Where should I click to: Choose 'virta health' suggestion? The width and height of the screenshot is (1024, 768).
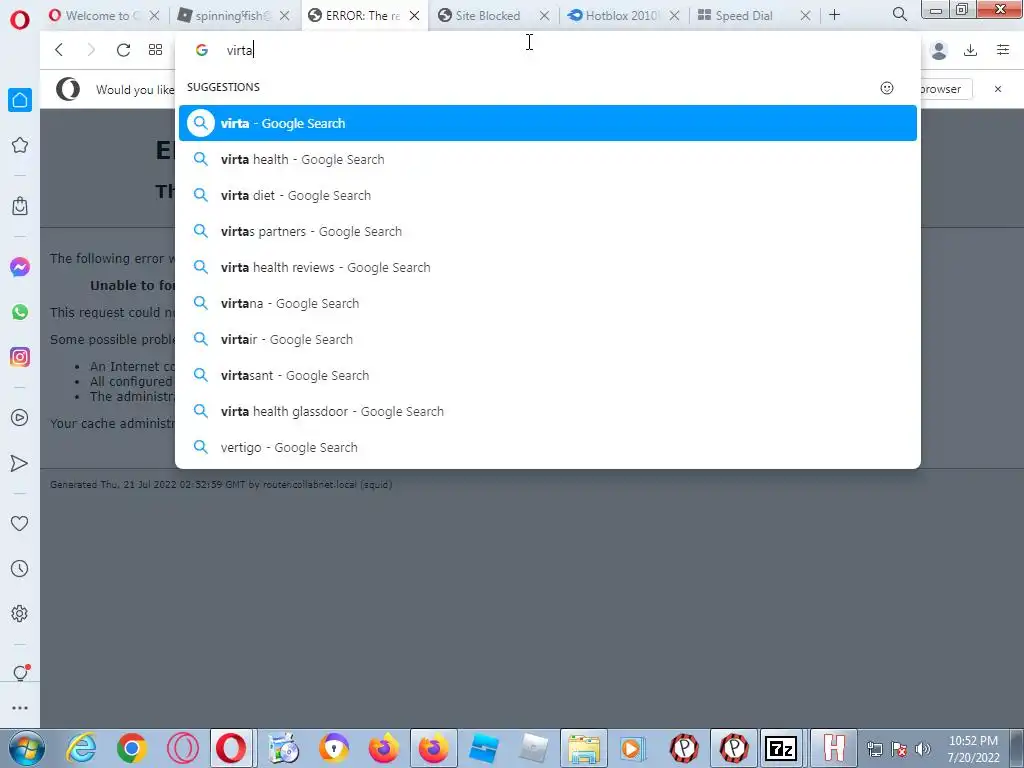[x=548, y=159]
